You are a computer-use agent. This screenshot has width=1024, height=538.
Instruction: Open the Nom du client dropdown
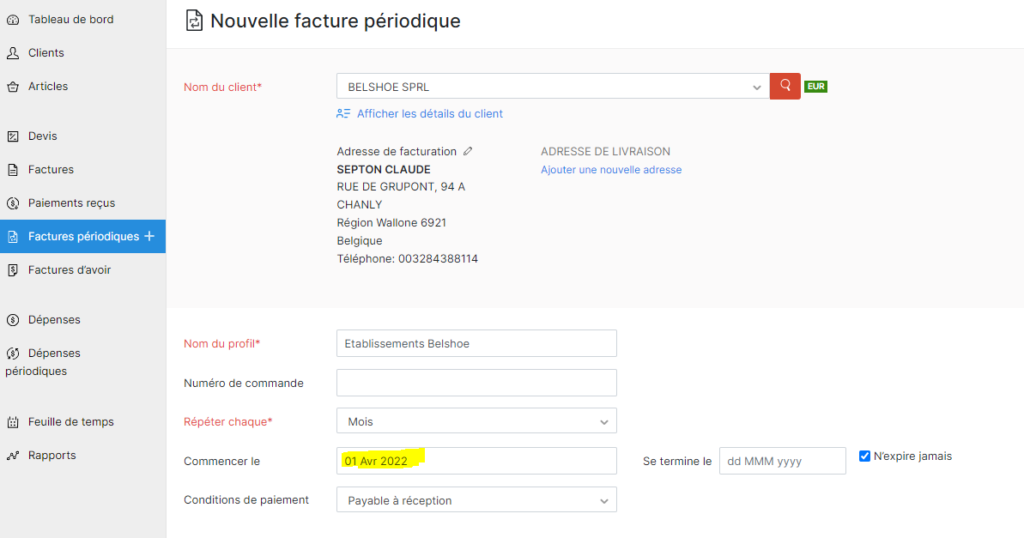pos(552,86)
